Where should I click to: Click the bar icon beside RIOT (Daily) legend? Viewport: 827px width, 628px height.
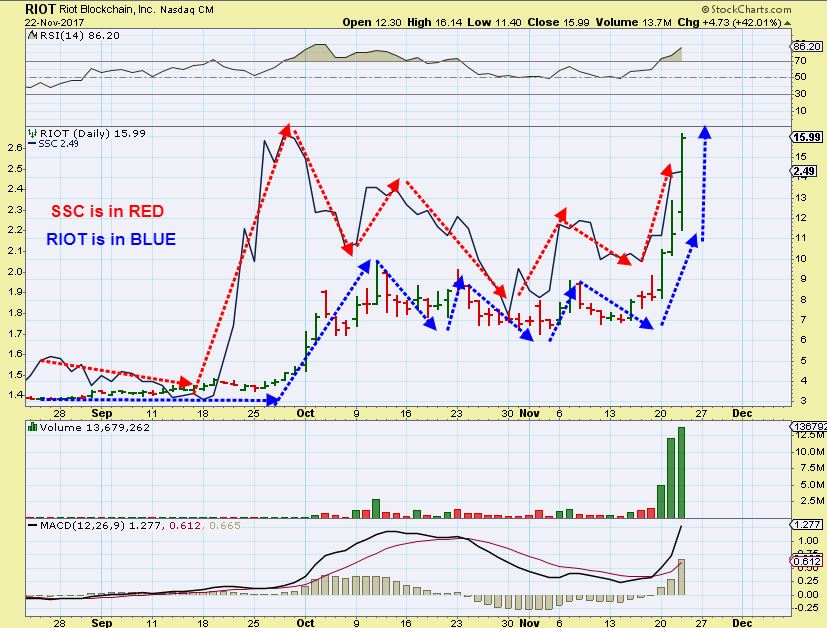click(x=32, y=133)
